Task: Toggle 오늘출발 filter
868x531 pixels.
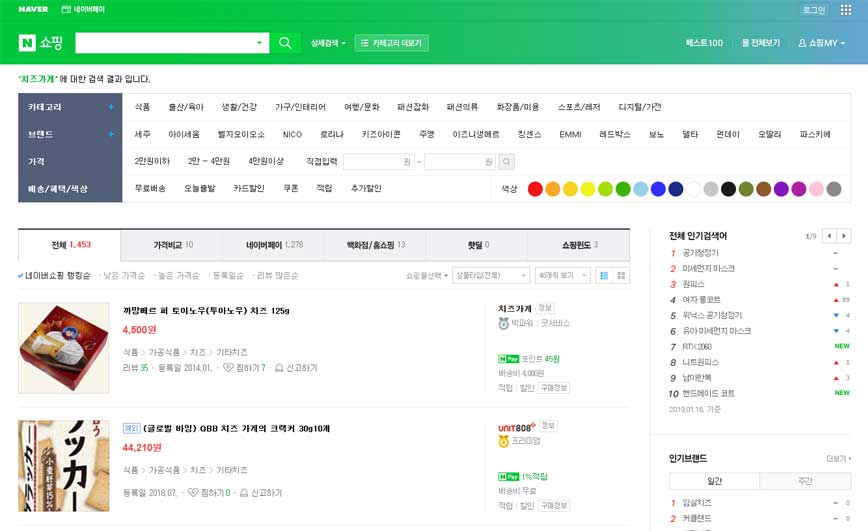Action: [x=199, y=188]
